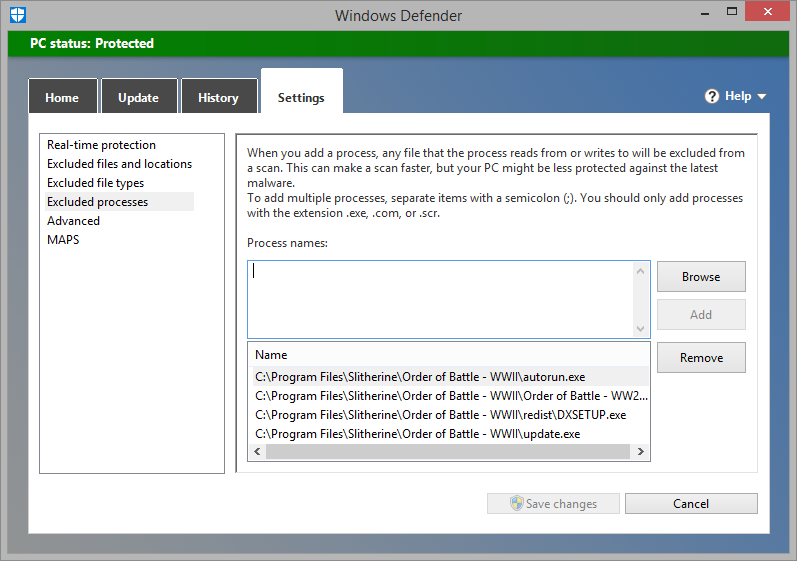Click the Name column header

pos(271,355)
